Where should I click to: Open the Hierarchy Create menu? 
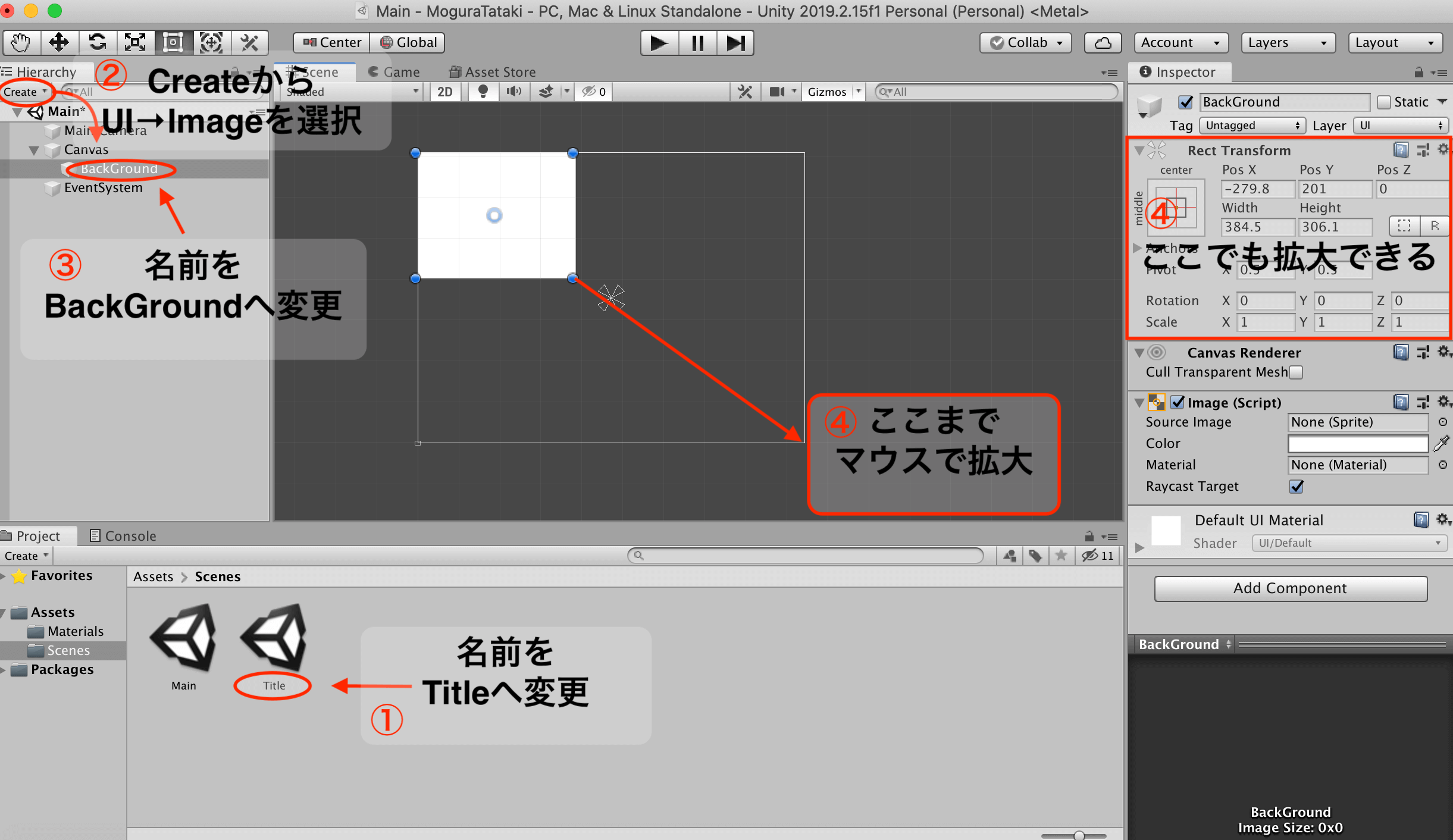coord(25,92)
